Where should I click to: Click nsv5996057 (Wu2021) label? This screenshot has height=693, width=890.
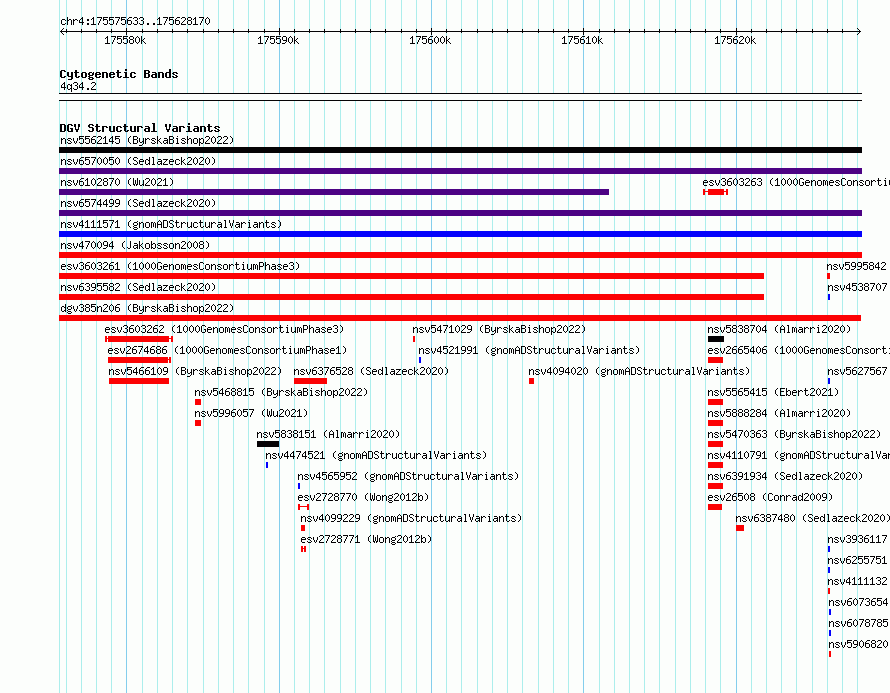coord(251,413)
